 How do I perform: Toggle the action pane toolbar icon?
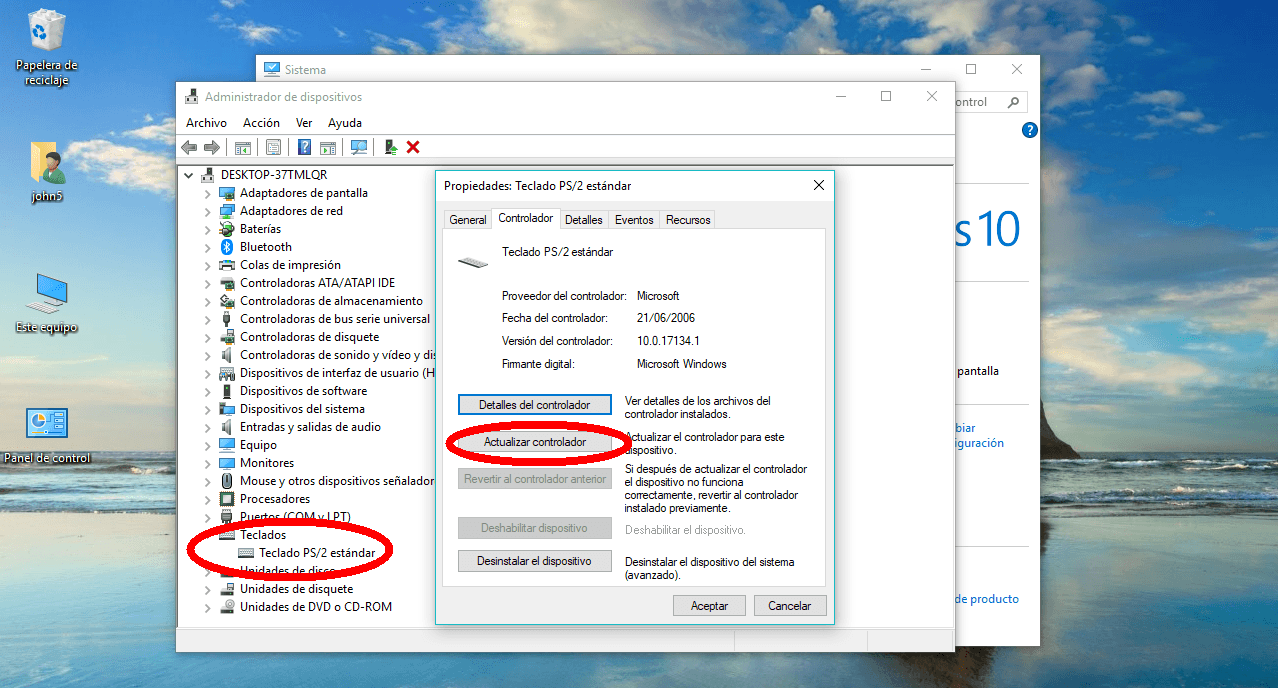point(328,147)
